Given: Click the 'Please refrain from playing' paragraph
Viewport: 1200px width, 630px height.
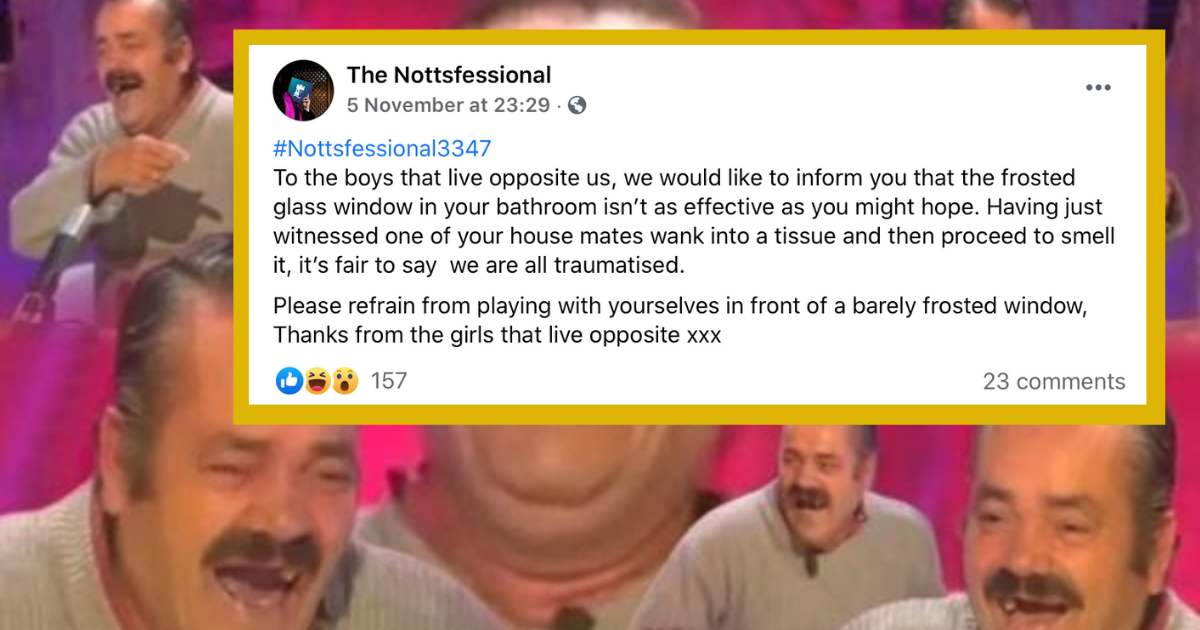Looking at the screenshot, I should [680, 321].
